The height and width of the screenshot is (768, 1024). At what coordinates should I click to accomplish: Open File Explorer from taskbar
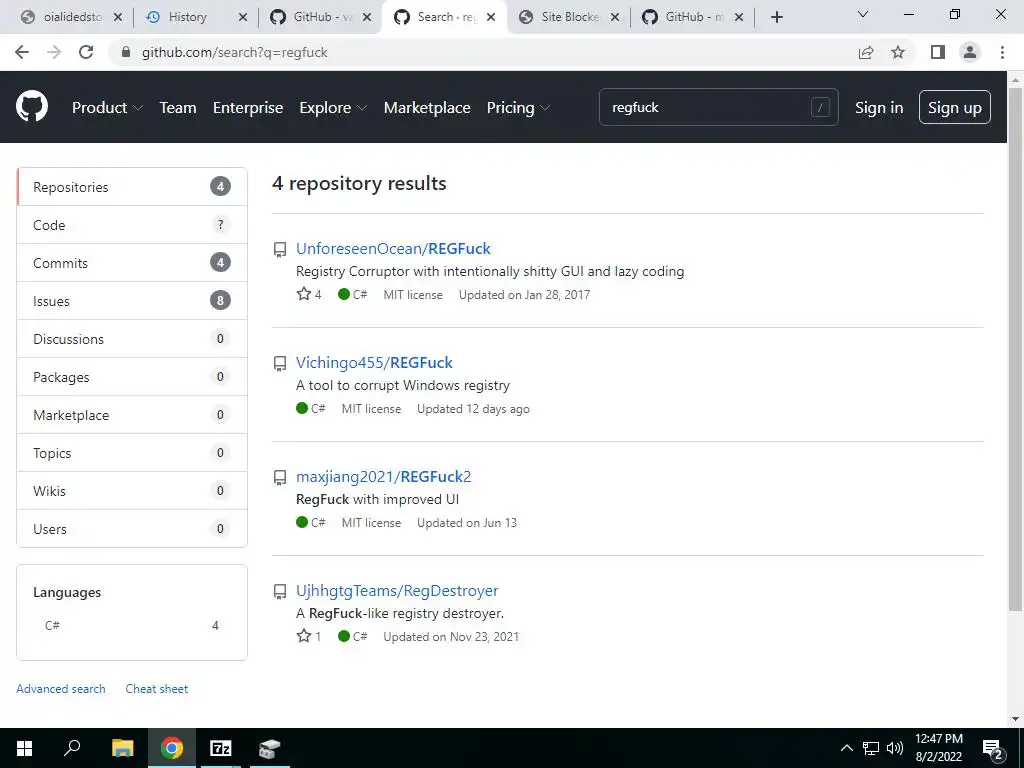[122, 748]
